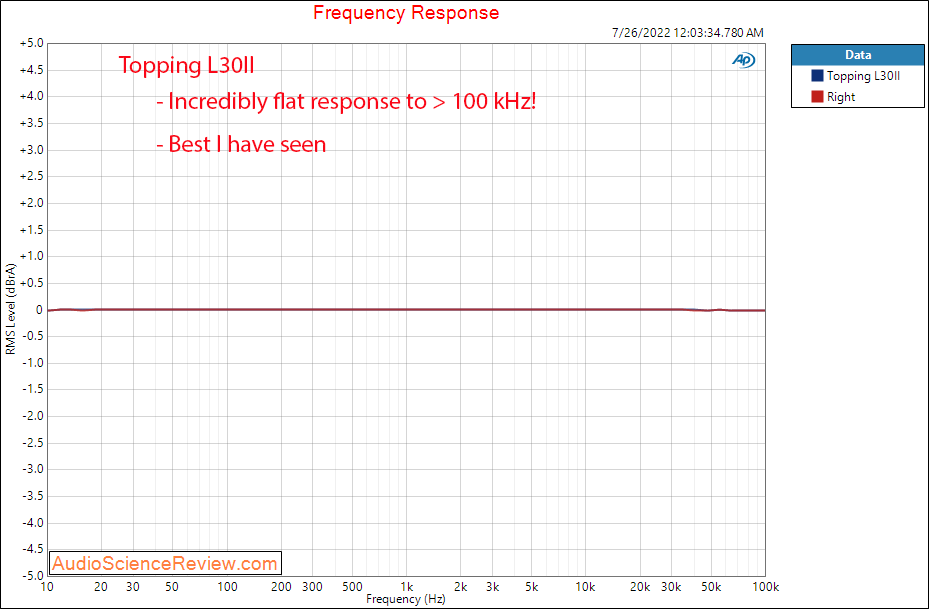This screenshot has width=929, height=609.
Task: Click the '2k' frequency axis tick label
Action: click(x=460, y=587)
